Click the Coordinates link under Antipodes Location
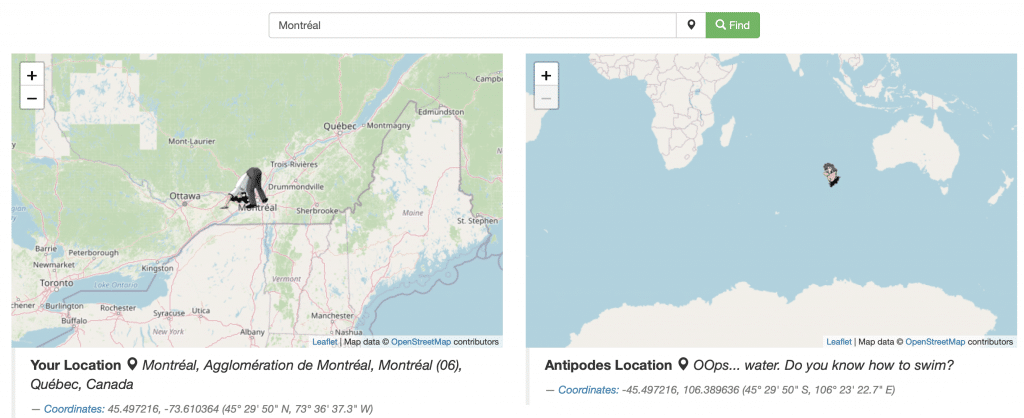 tap(588, 389)
